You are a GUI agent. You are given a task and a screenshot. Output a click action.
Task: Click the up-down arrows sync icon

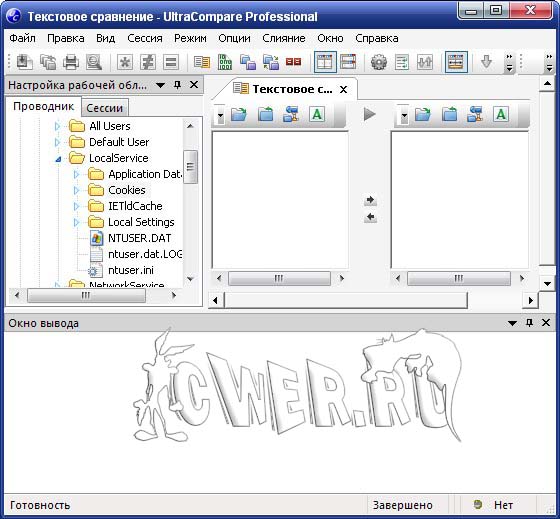click(425, 62)
